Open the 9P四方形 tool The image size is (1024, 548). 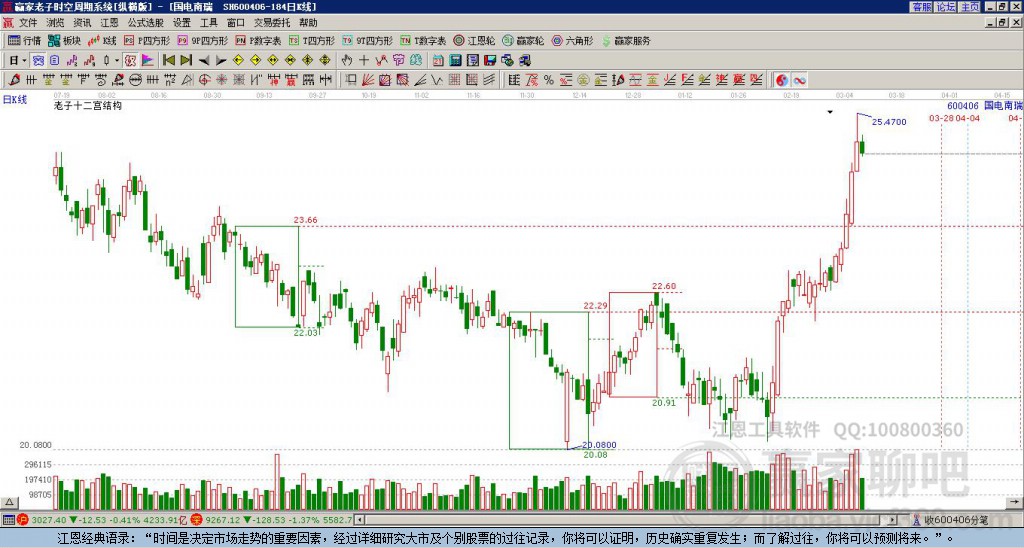click(202, 40)
